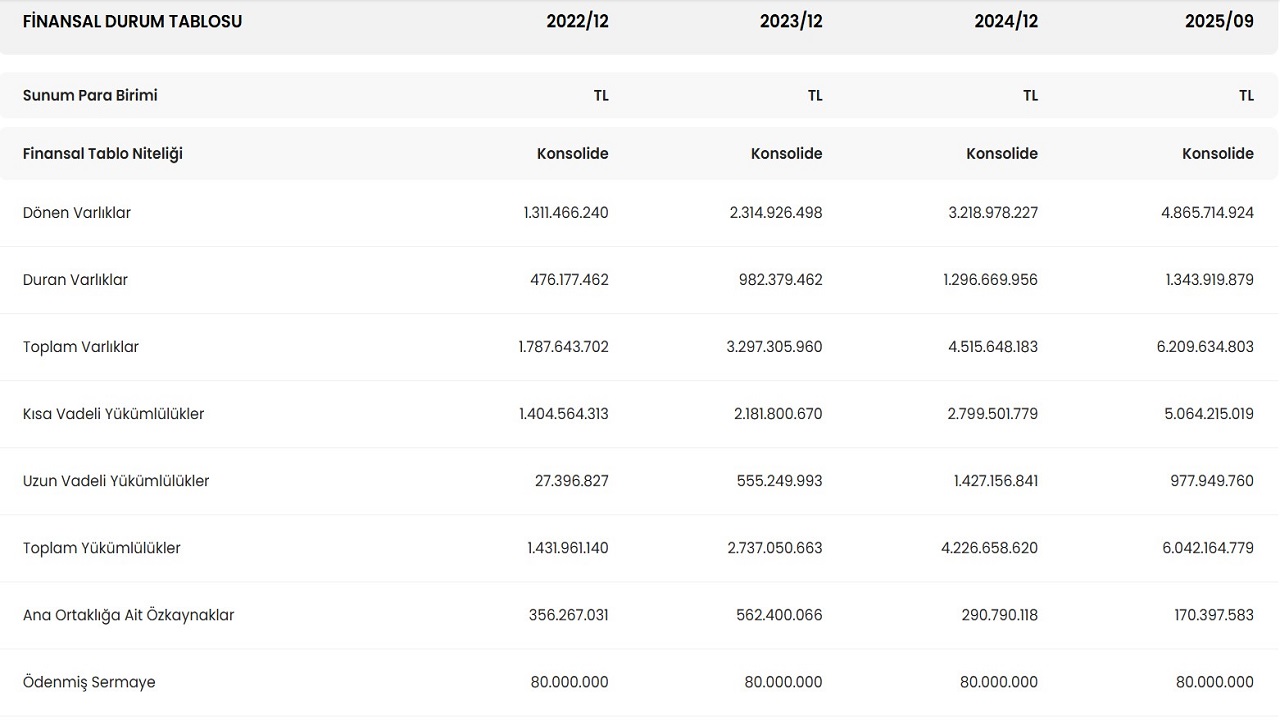Click the Ödenmiş Sermaye row label
1280x720 pixels.
click(x=89, y=682)
